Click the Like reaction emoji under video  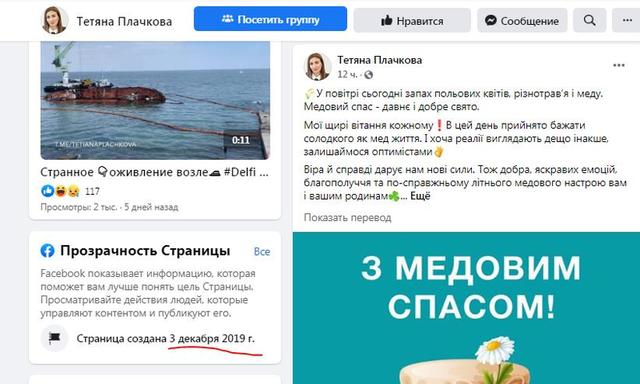(x=47, y=191)
